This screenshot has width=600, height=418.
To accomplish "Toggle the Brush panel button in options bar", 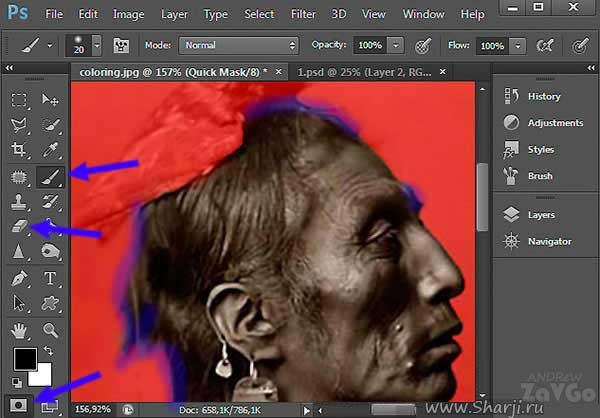I will pyautogui.click(x=123, y=46).
